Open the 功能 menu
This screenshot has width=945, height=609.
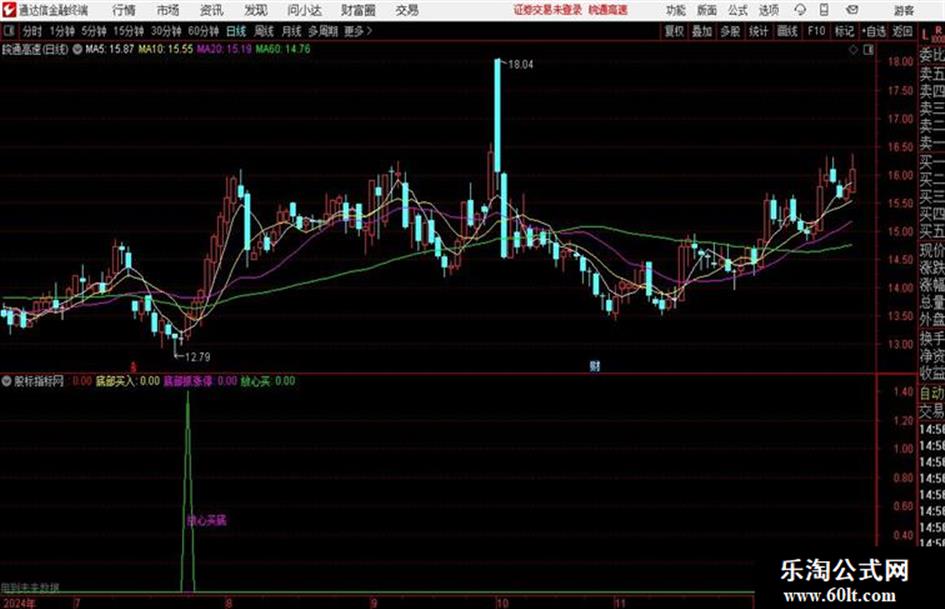pos(676,10)
